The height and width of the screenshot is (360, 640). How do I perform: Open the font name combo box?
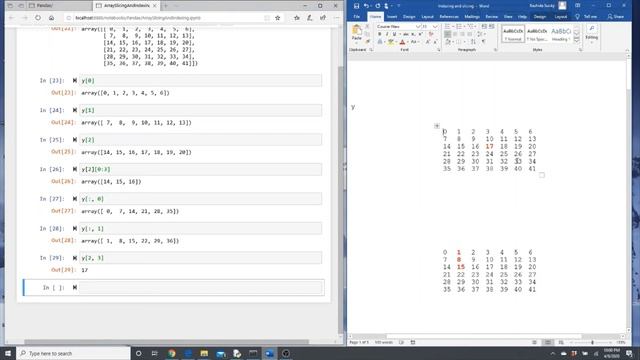[x=398, y=27]
